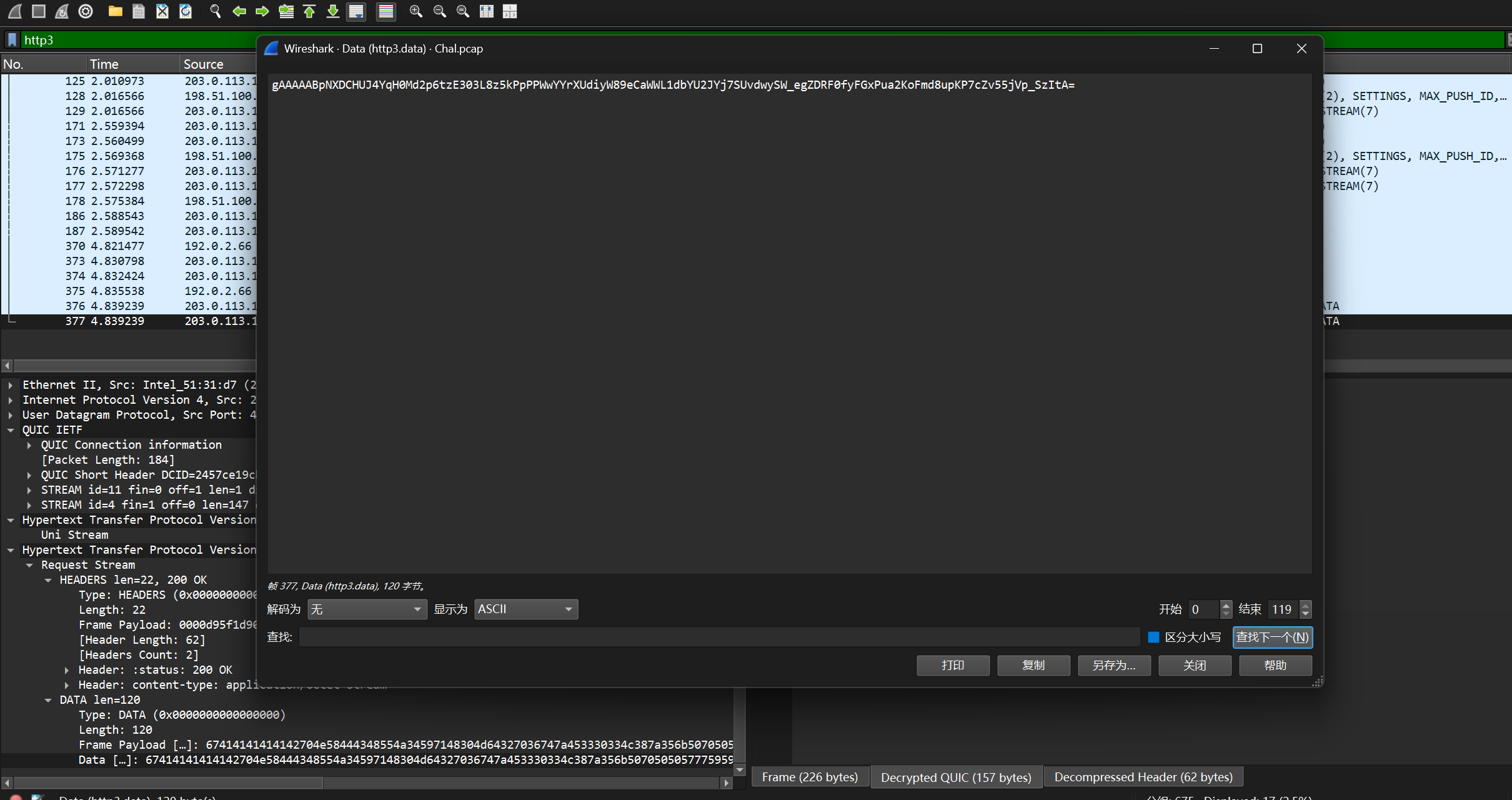Collapse the QUIC IETF tree node
Screen dimensions: 1512x800
point(11,430)
